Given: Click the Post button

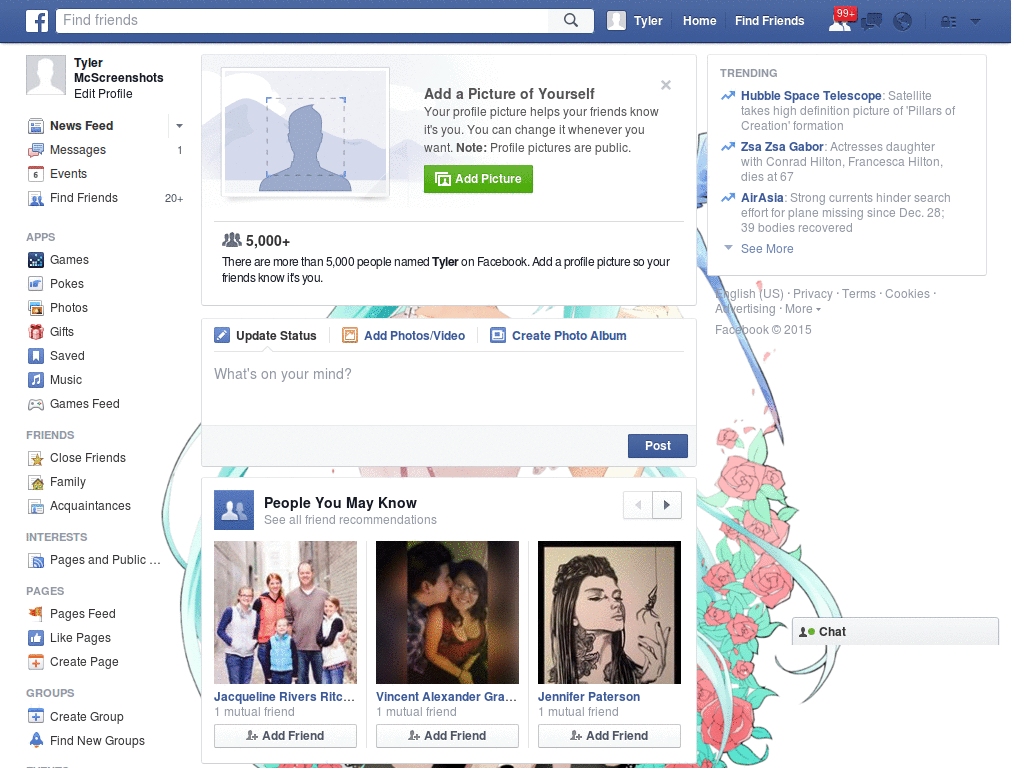Looking at the screenshot, I should pyautogui.click(x=658, y=446).
